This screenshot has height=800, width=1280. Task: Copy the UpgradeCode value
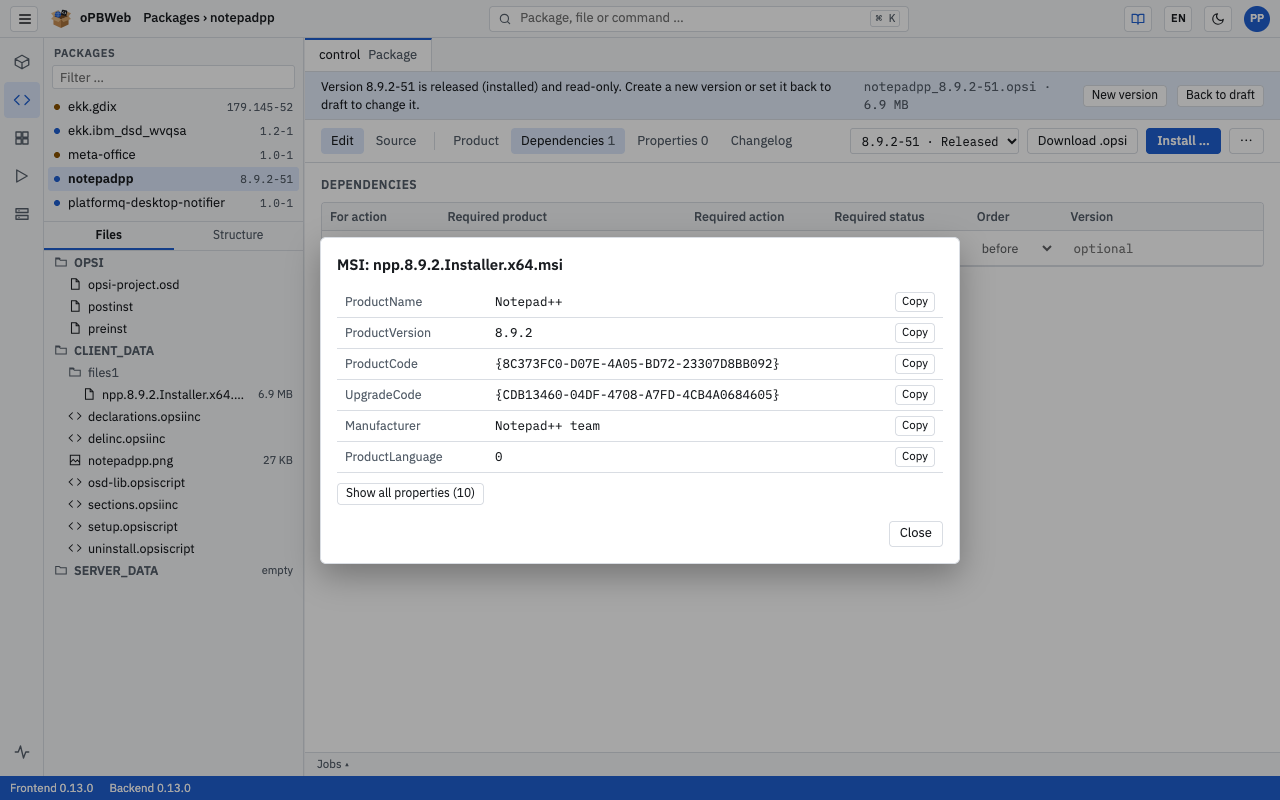915,394
